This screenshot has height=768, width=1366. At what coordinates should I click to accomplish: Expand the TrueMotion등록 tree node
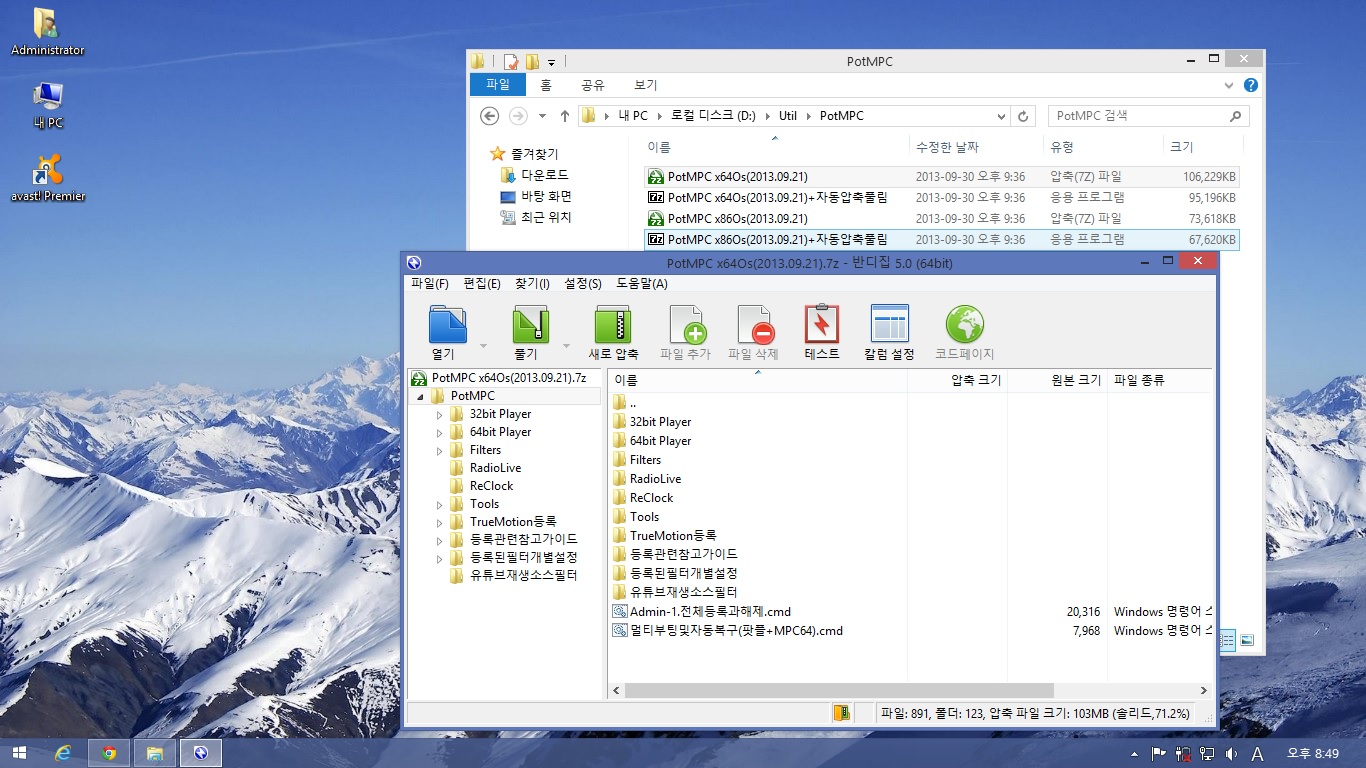[x=439, y=522]
